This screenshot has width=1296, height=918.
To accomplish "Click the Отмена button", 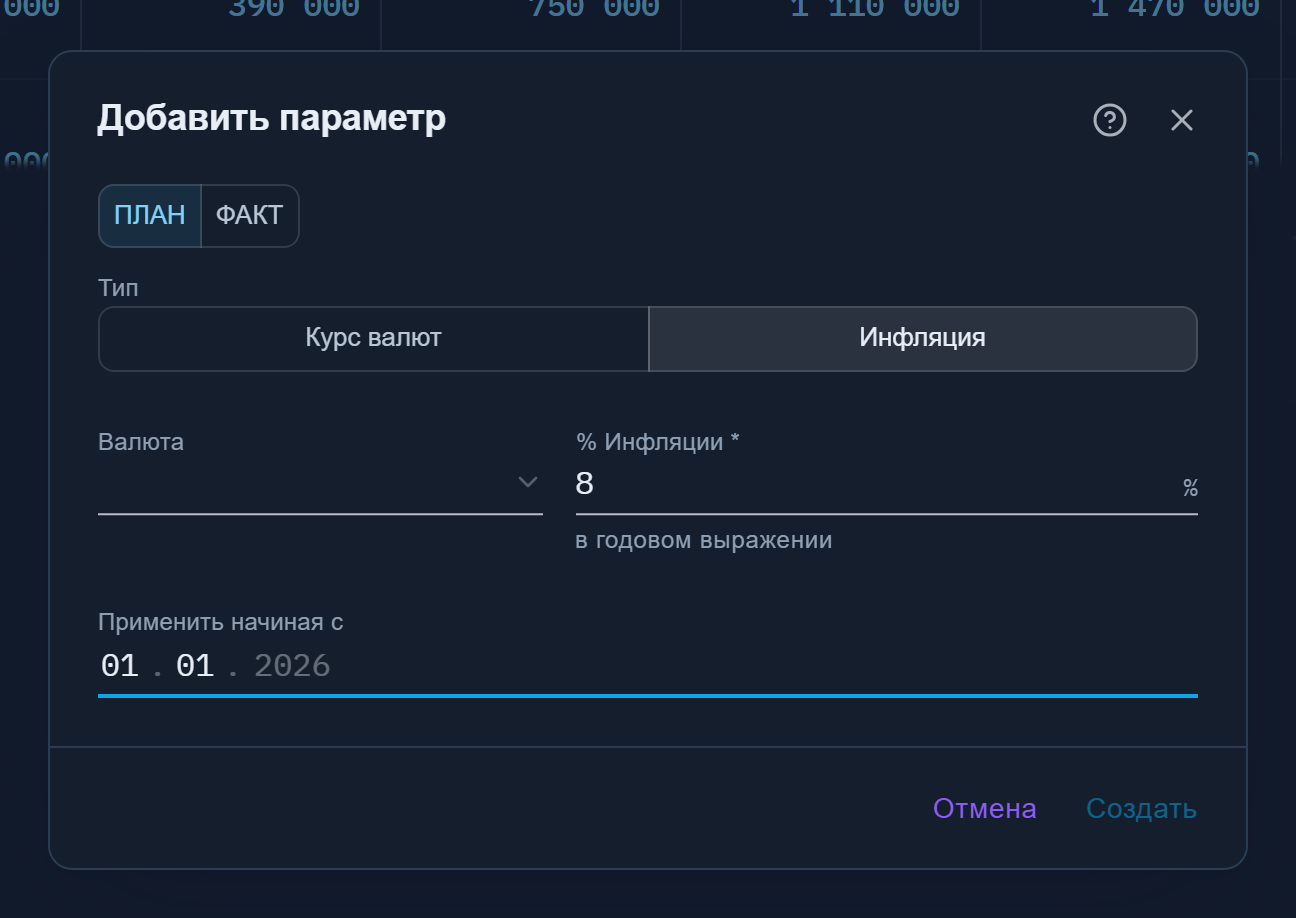I will (x=985, y=808).
